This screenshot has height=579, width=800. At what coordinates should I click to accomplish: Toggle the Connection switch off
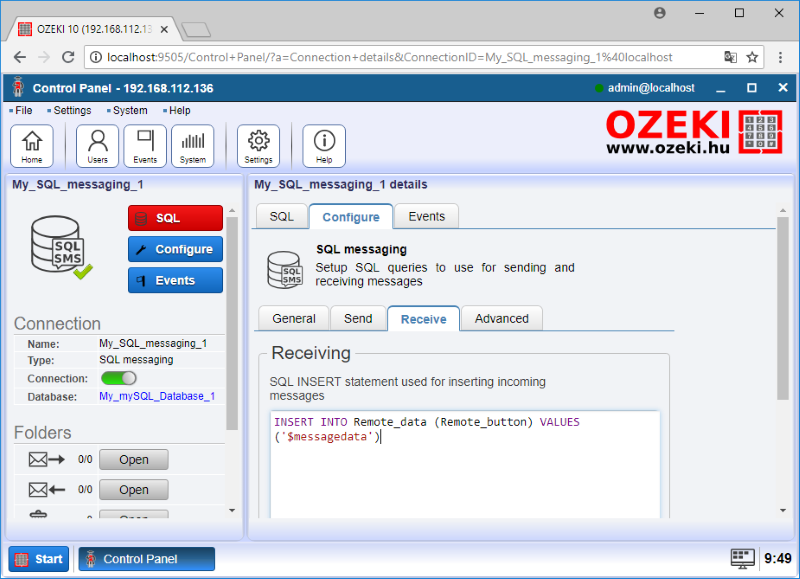point(118,378)
